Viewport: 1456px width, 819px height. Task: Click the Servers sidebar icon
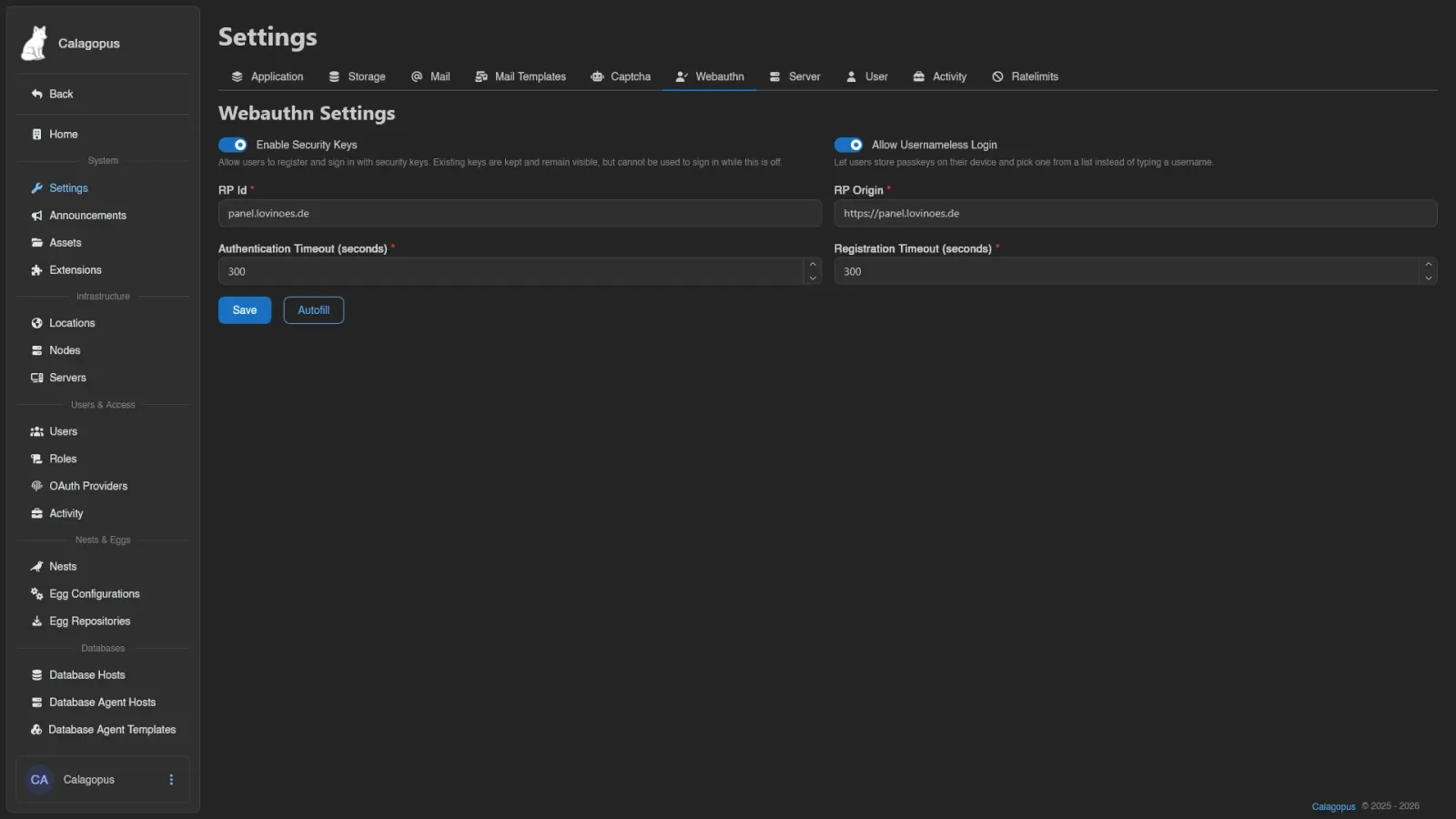tap(37, 378)
